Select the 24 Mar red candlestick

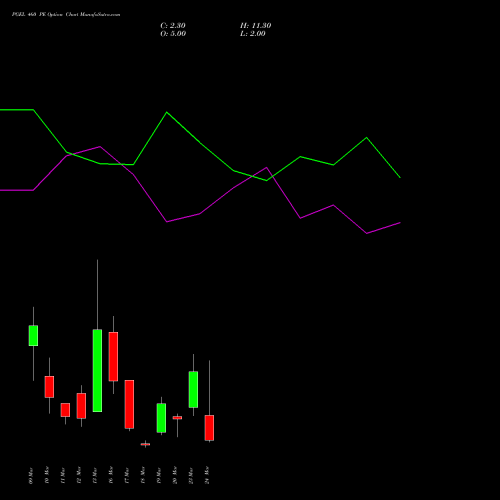209,428
